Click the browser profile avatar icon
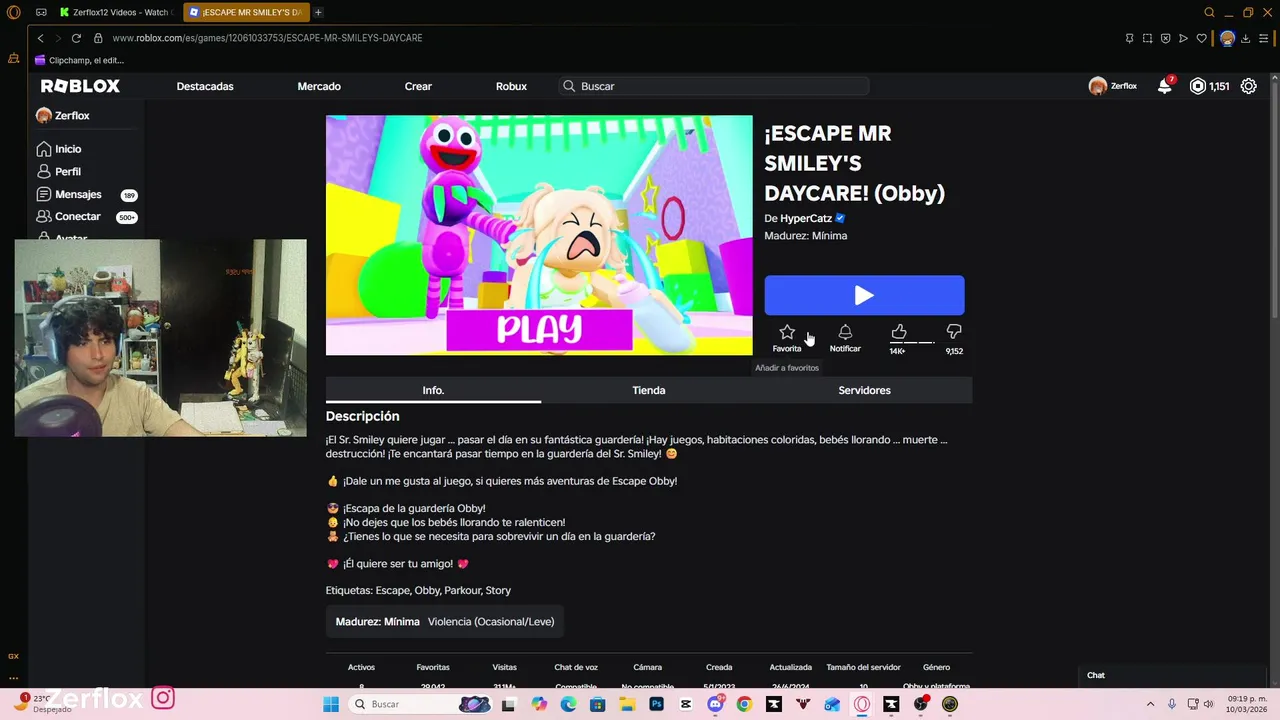This screenshot has height=720, width=1280. [x=1227, y=38]
